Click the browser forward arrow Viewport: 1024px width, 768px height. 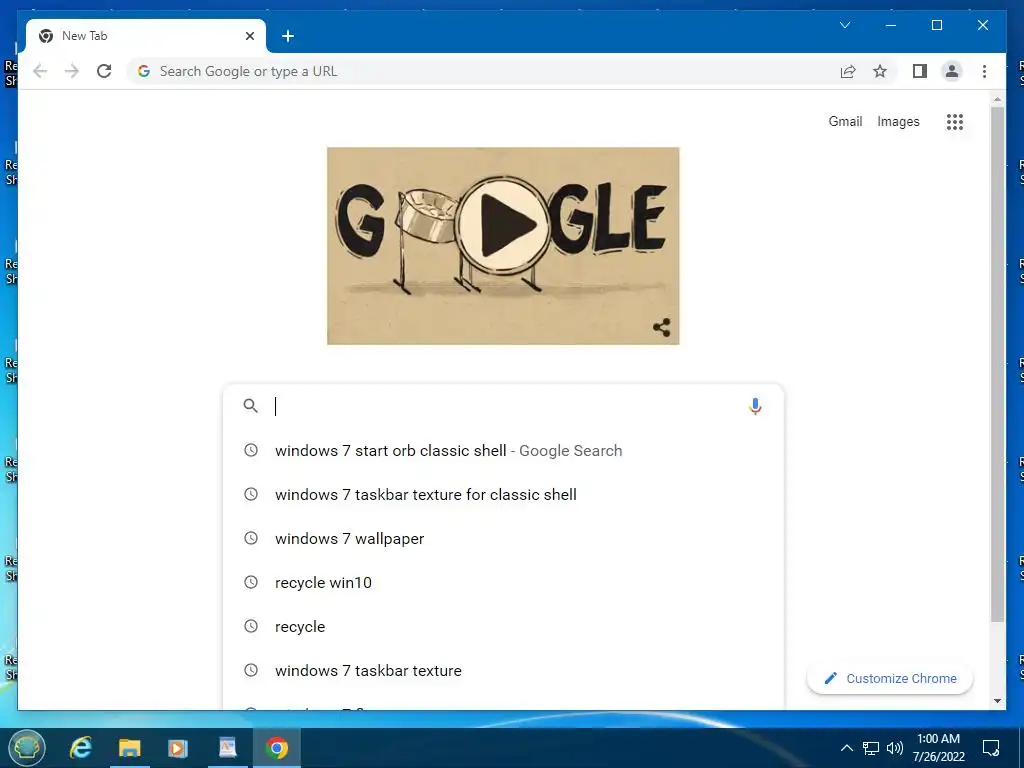pyautogui.click(x=72, y=71)
